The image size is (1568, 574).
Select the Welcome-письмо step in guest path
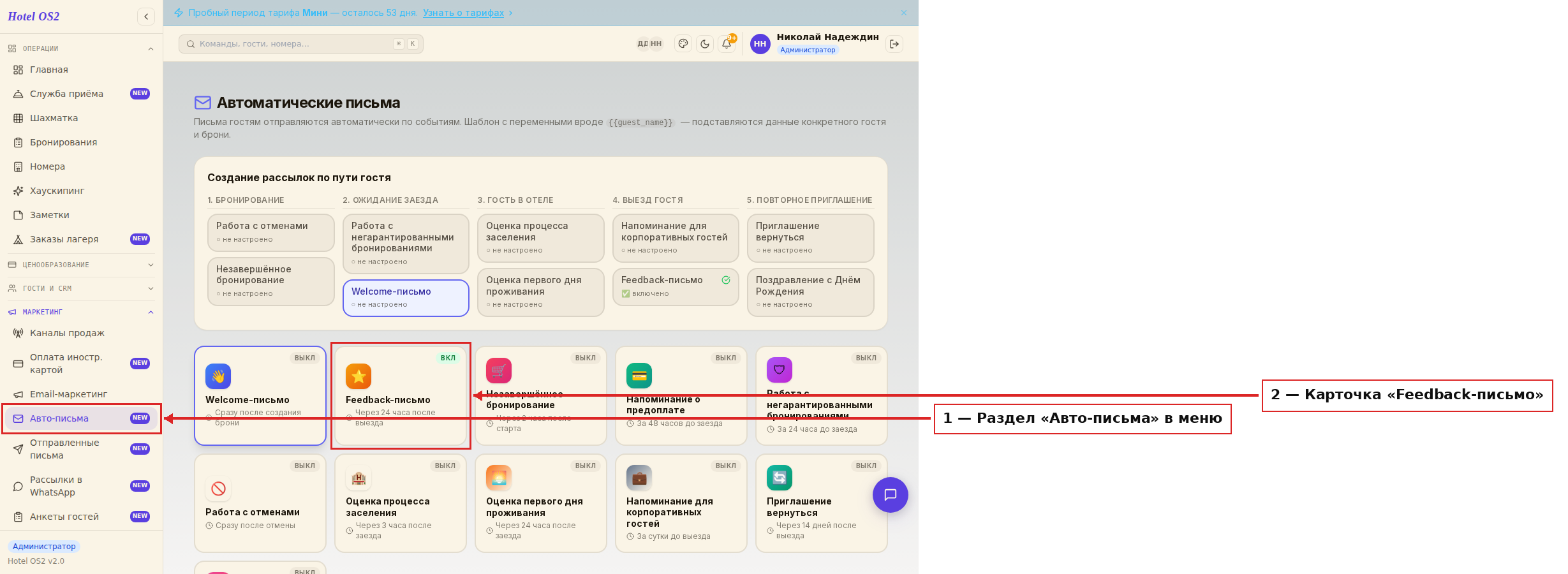point(406,298)
